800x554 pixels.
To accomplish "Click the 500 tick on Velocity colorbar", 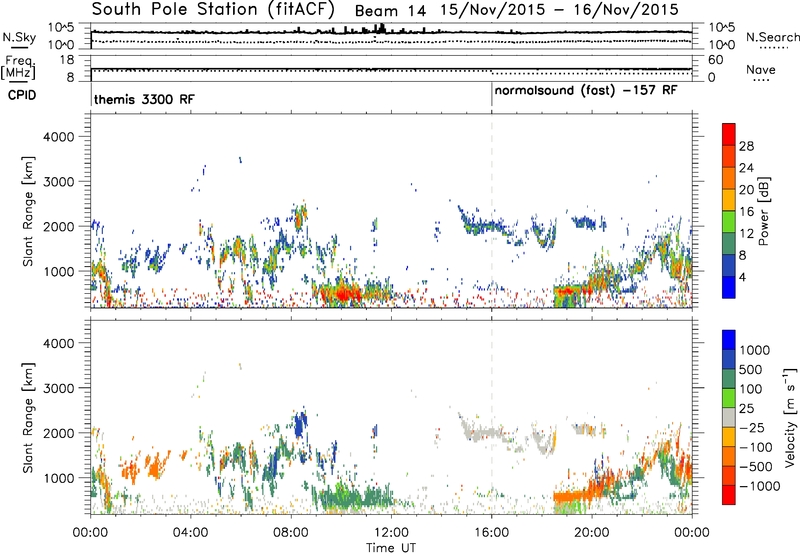I will [x=751, y=369].
